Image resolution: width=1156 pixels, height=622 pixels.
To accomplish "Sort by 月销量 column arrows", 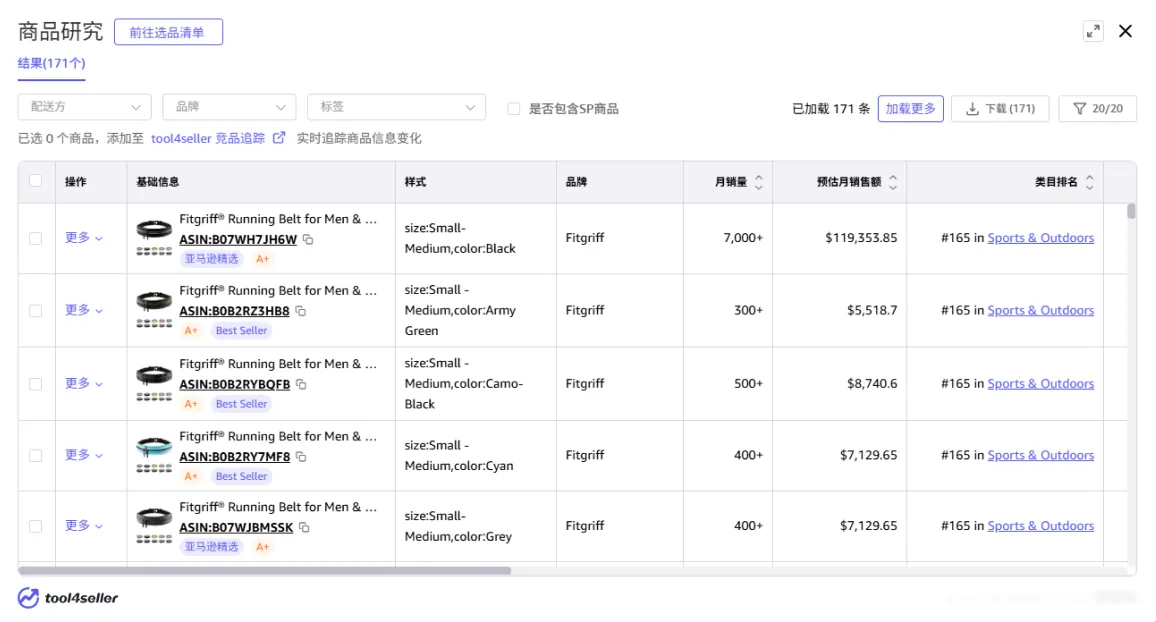I will click(x=759, y=182).
